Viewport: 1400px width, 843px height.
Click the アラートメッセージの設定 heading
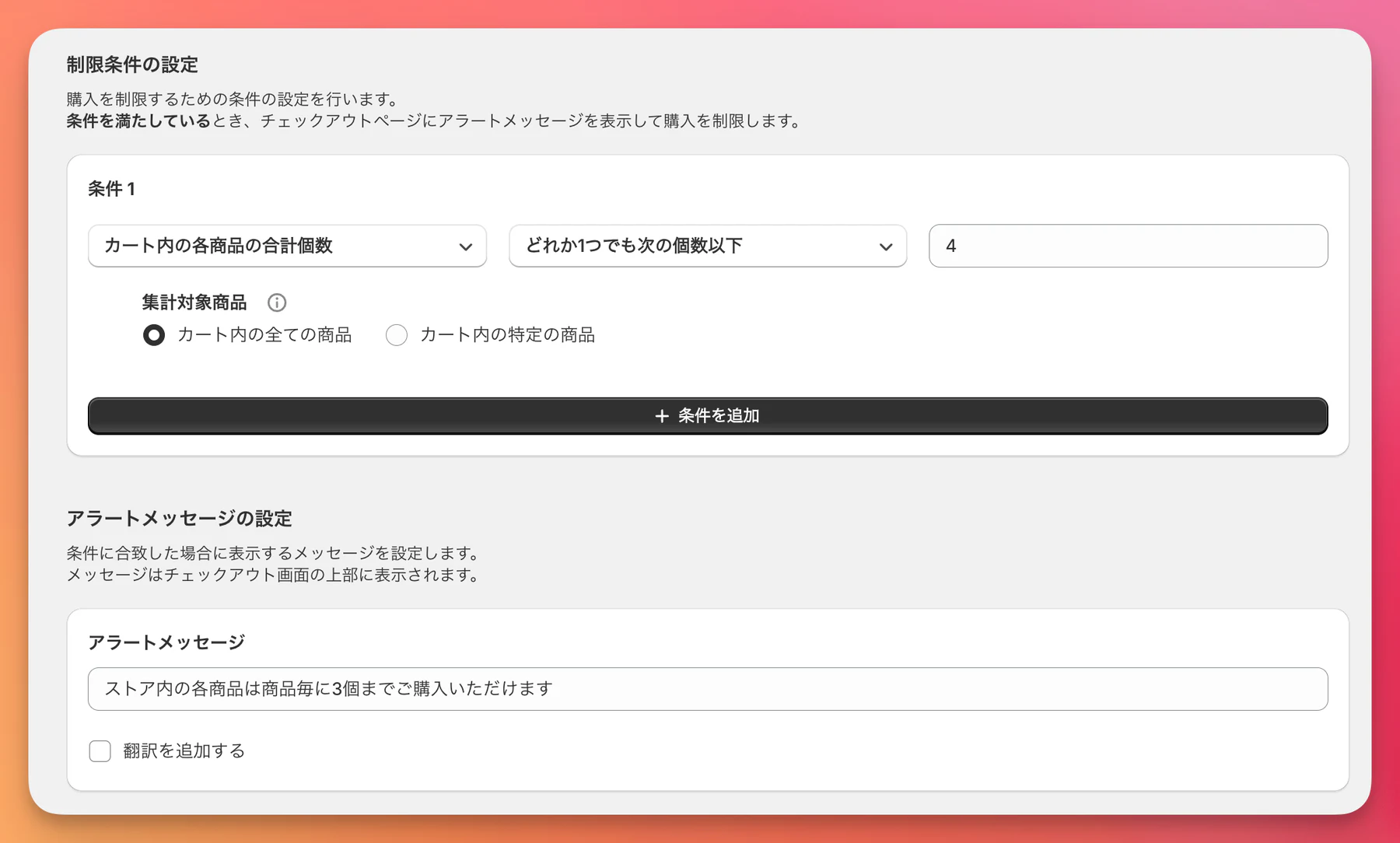coord(179,519)
